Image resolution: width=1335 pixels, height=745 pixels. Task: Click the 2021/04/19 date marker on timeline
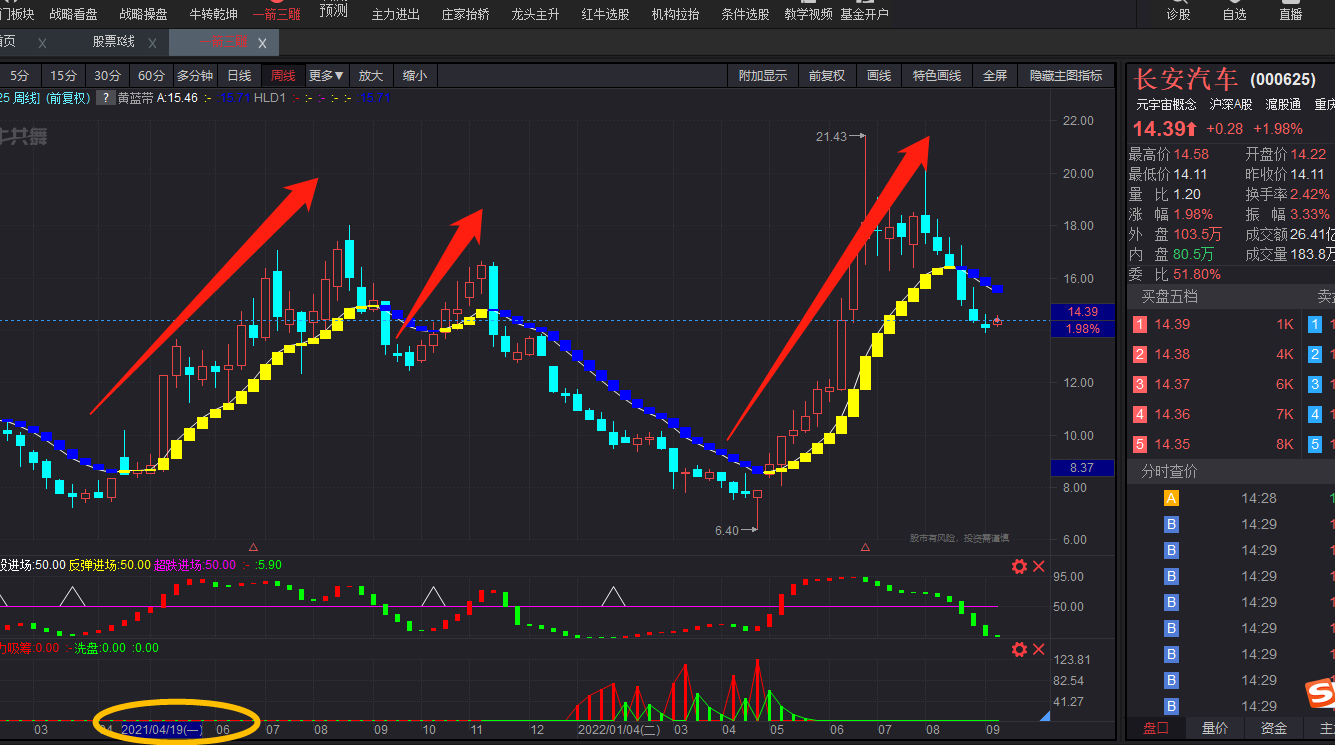[161, 730]
